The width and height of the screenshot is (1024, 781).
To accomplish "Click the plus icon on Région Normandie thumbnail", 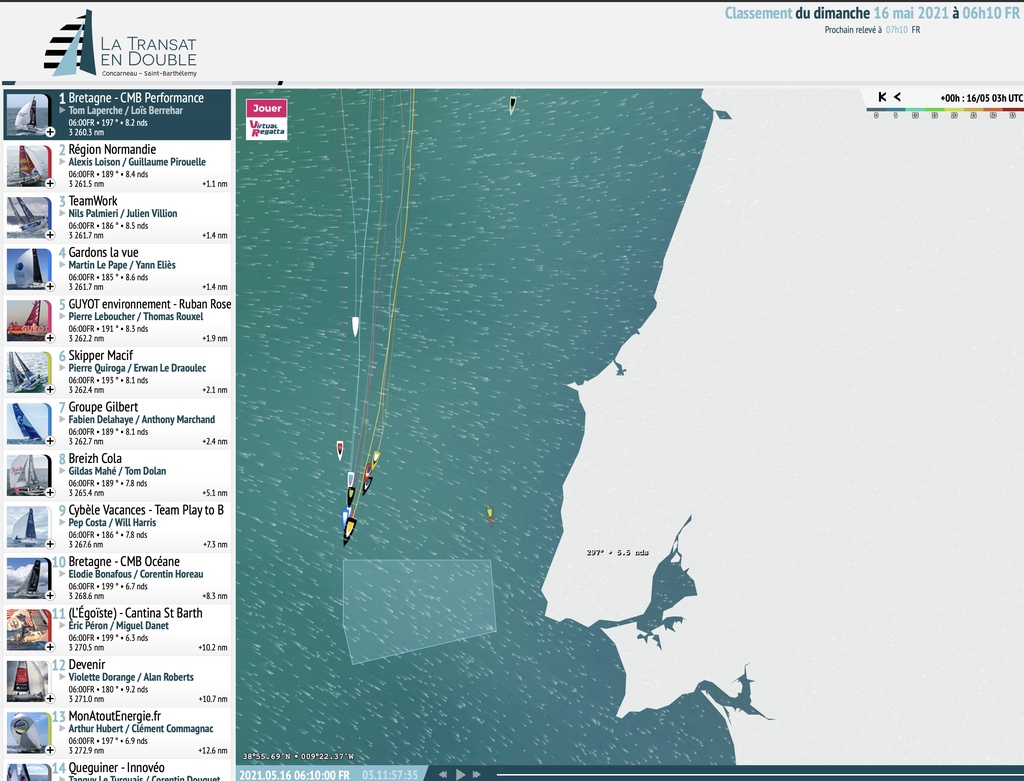I will coord(50,183).
